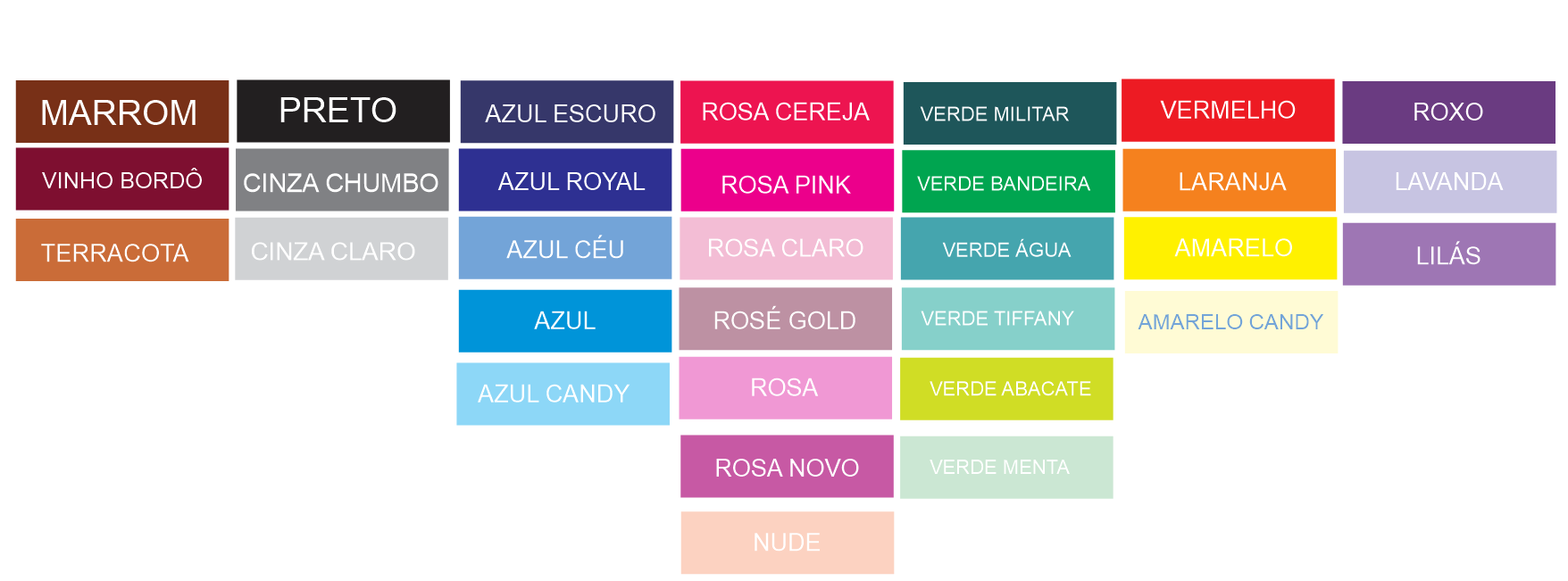Pick the VERDE TIFFANY color
This screenshot has height=581, width=1568.
click(1008, 319)
